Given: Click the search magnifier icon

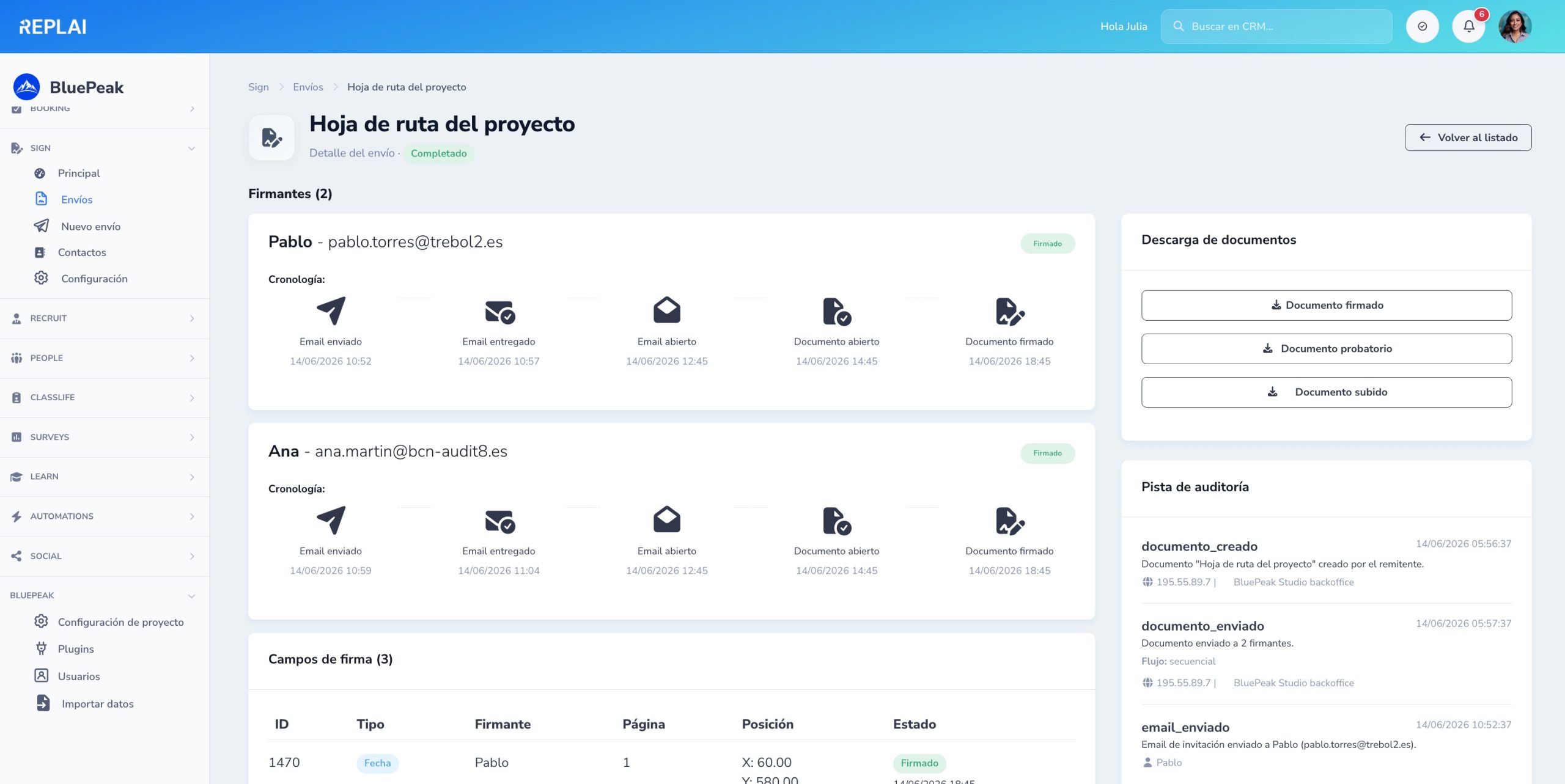Looking at the screenshot, I should click(x=1178, y=26).
